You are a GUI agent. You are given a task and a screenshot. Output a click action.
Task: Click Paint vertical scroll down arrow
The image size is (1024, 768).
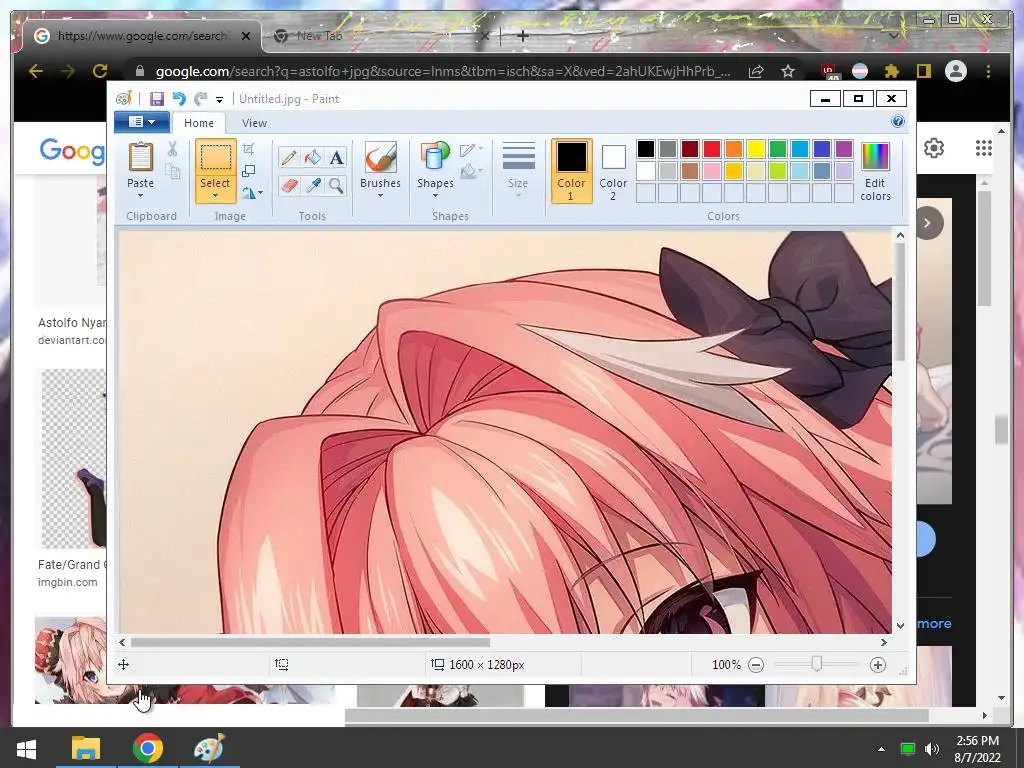(x=900, y=626)
